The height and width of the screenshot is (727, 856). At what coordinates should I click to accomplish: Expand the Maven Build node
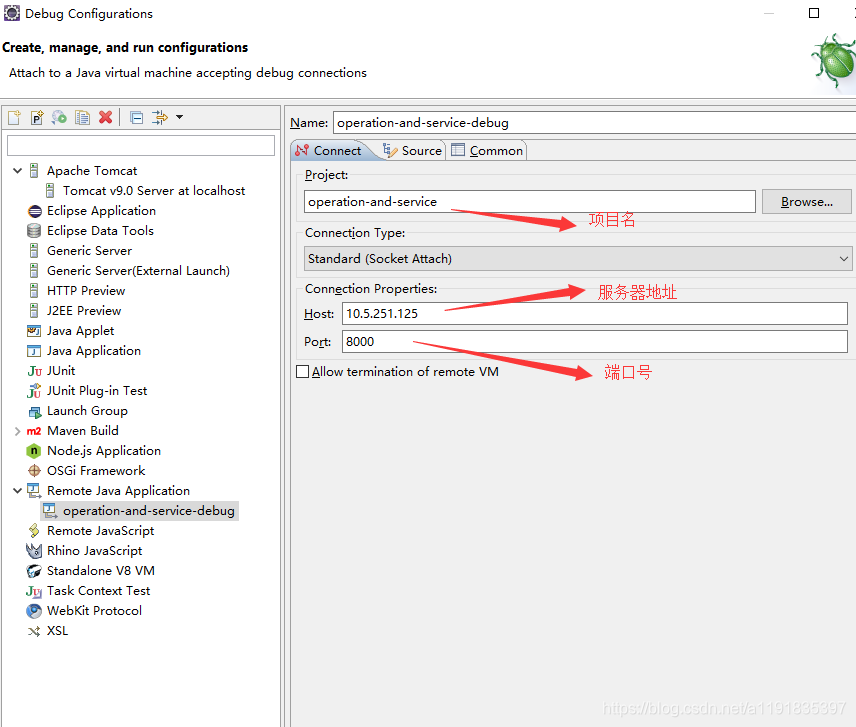pos(17,431)
